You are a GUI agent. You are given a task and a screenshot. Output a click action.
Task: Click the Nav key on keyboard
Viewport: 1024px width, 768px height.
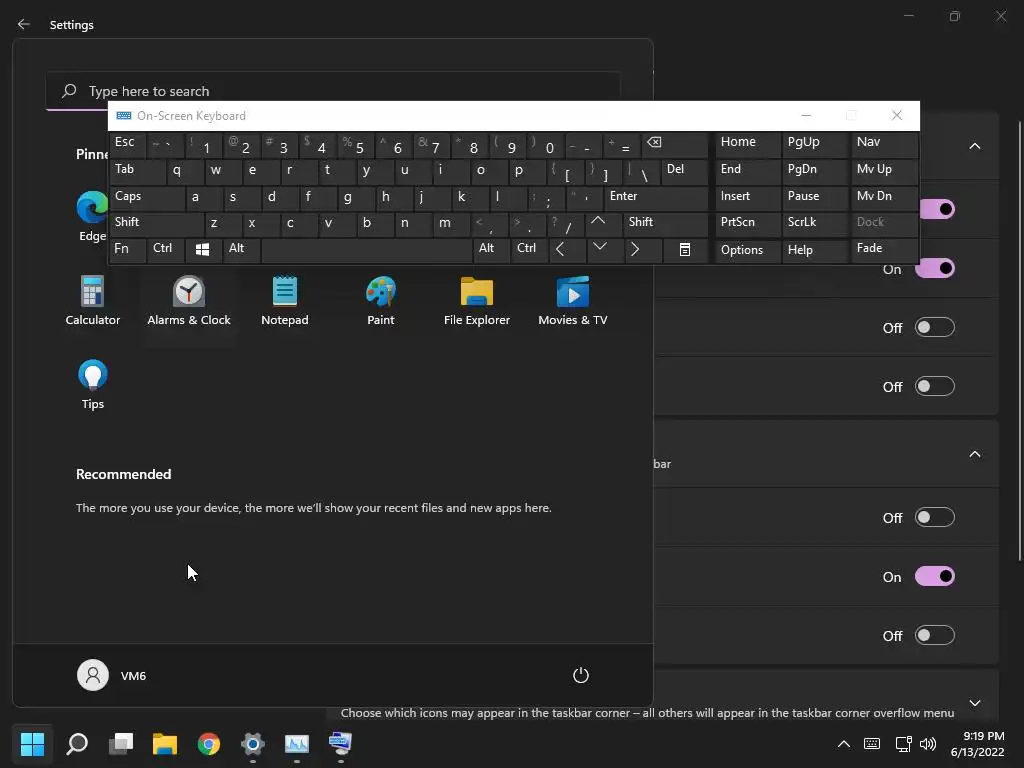[884, 144]
